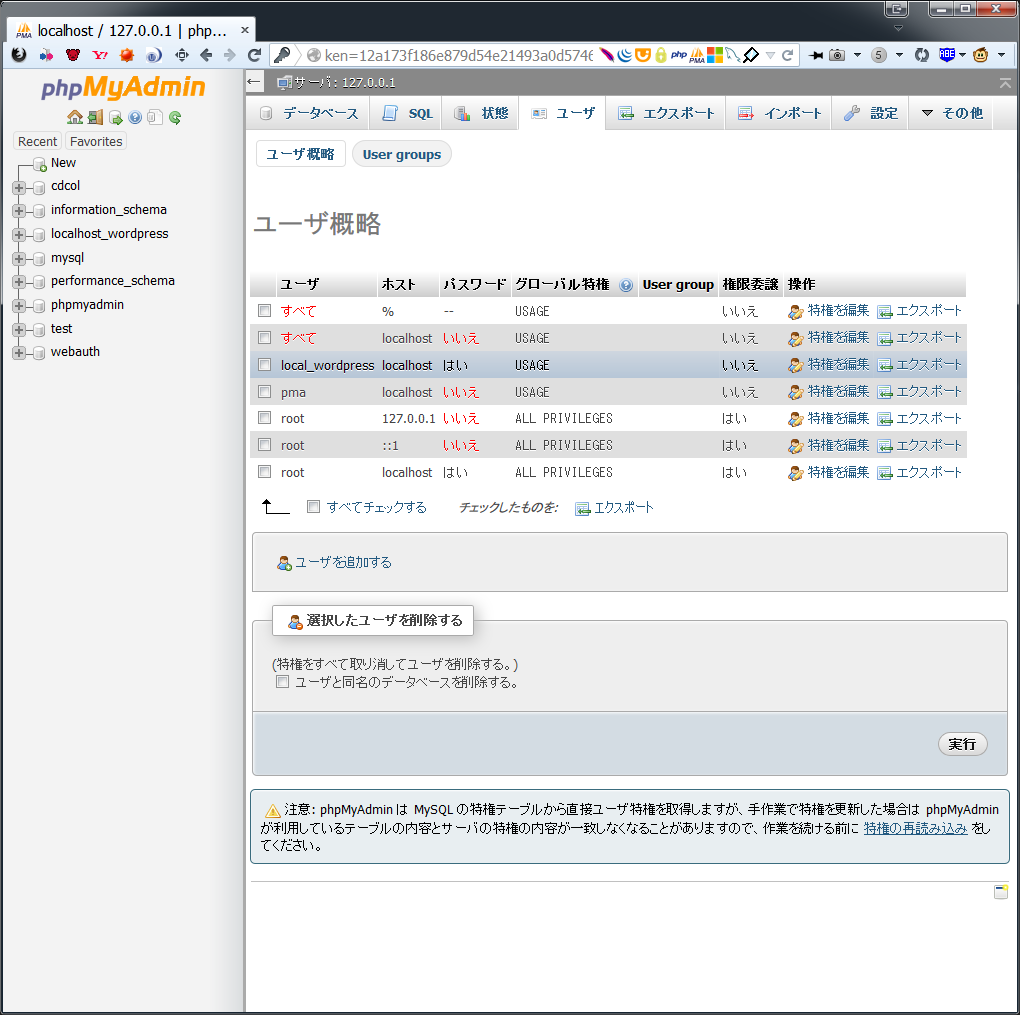Click the camera screenshot icon in browser toolbar
Image resolution: width=1020 pixels, height=1015 pixels.
(x=837, y=55)
